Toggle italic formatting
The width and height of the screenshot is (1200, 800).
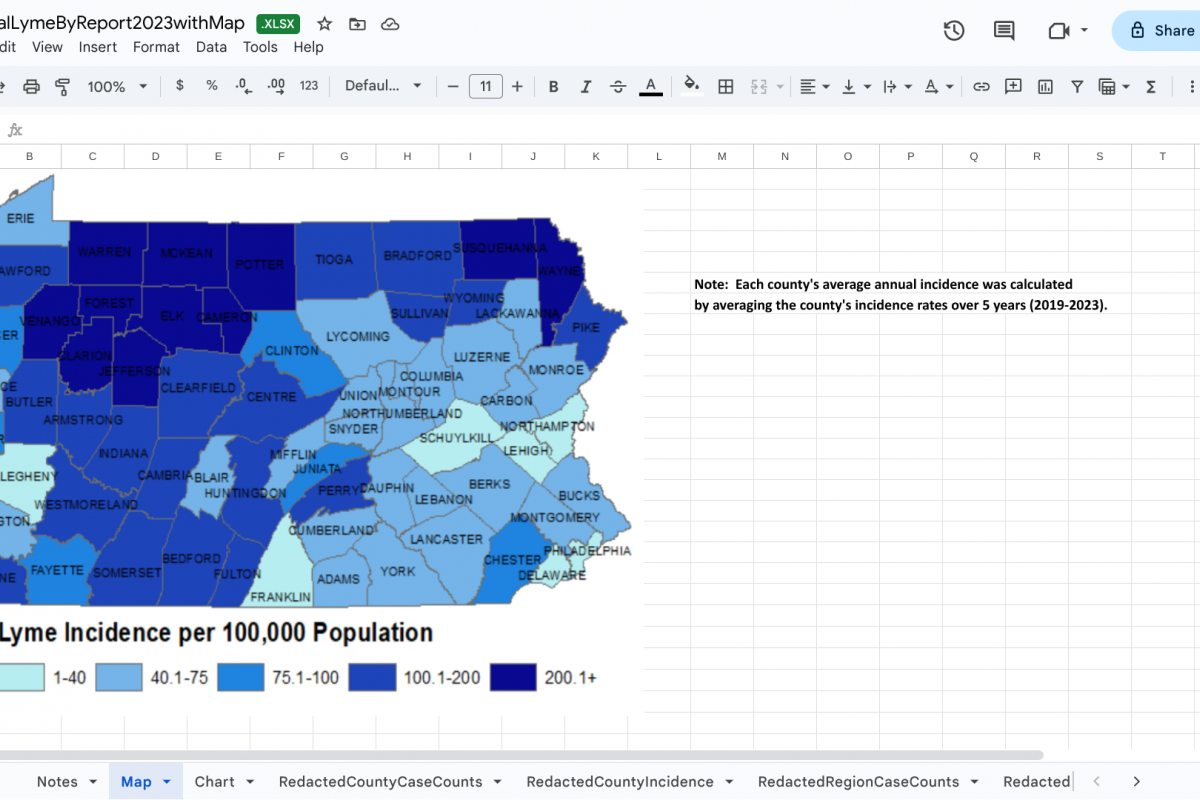point(586,87)
